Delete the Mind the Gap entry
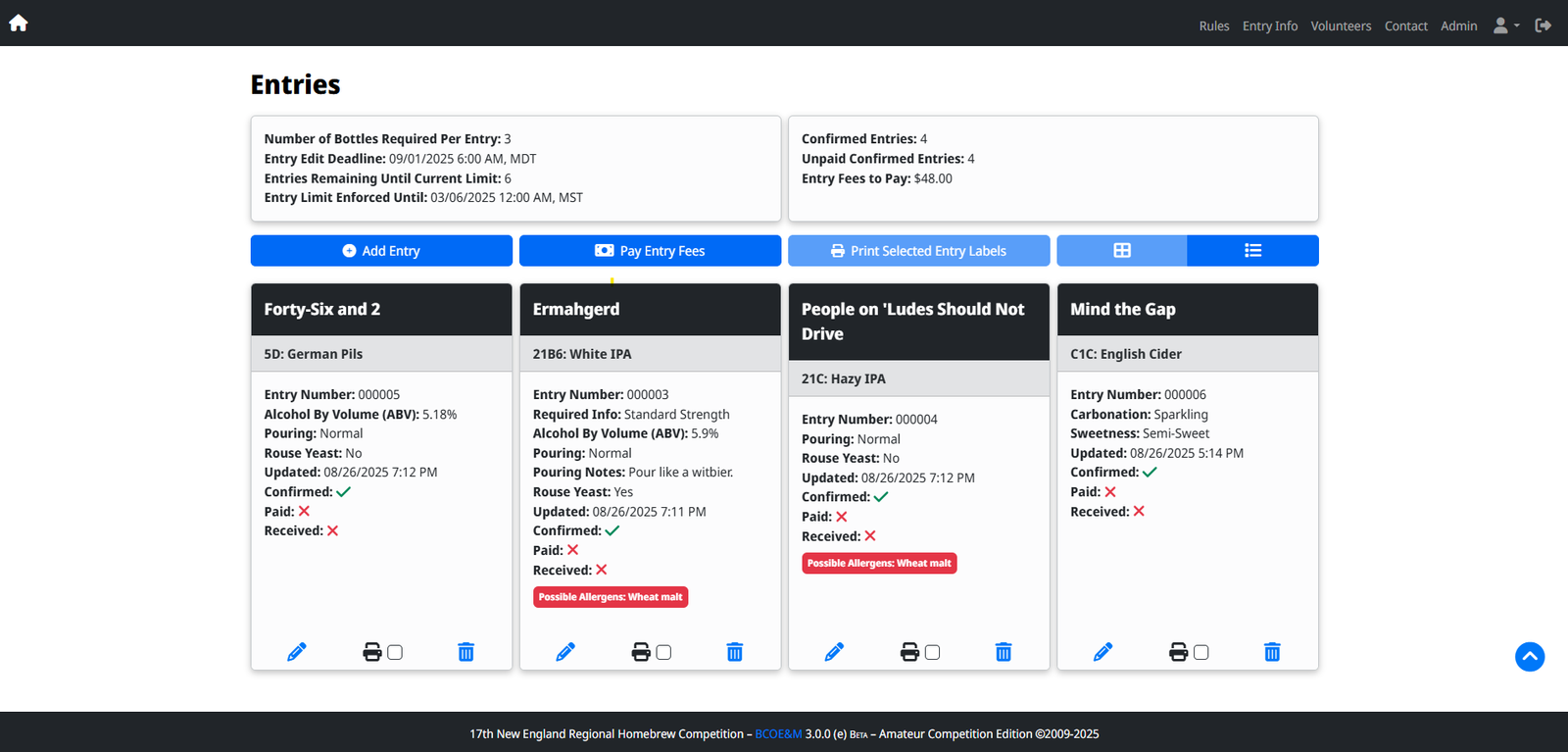This screenshot has width=1568, height=752. (x=1271, y=652)
